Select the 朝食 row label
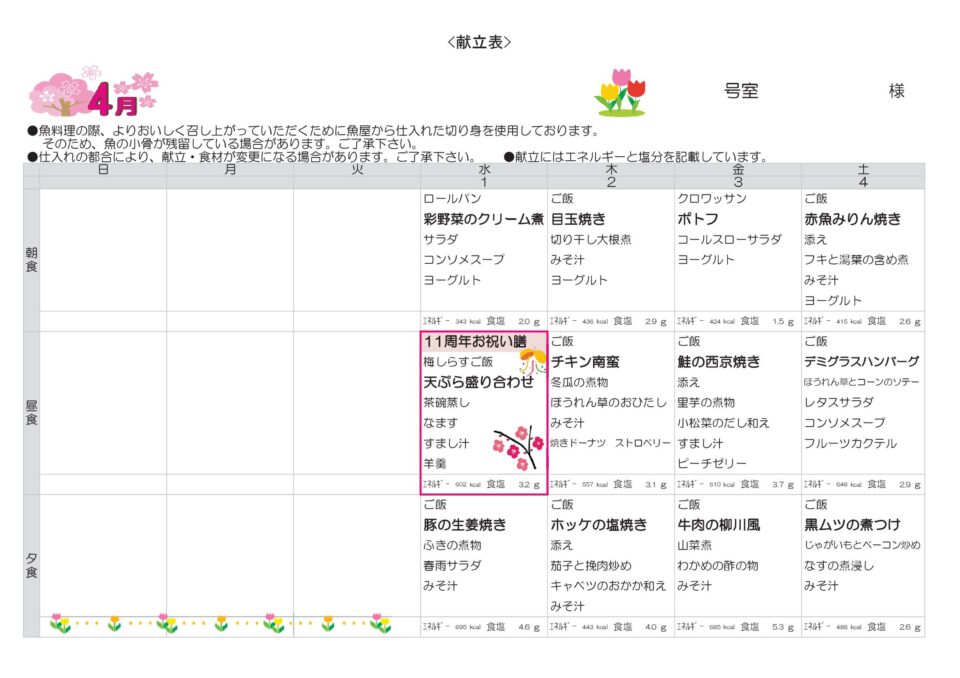This screenshot has width=960, height=678. (31, 260)
